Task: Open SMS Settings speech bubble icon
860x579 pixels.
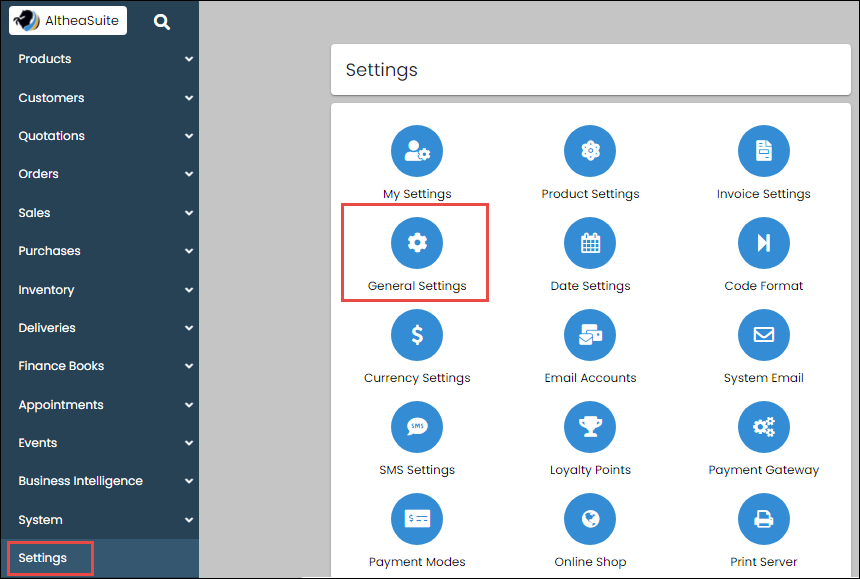Action: tap(417, 427)
